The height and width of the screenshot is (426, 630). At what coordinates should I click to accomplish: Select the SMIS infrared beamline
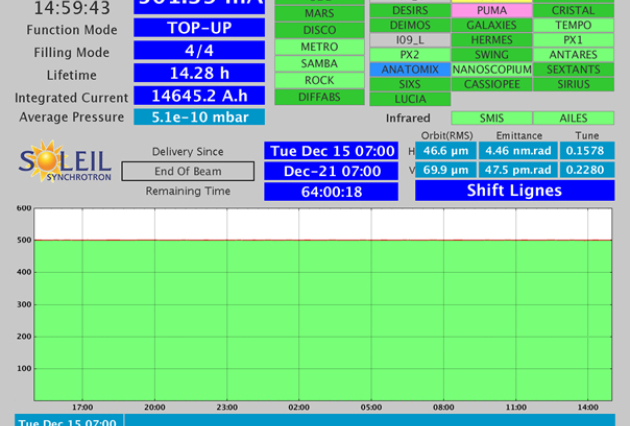click(491, 118)
